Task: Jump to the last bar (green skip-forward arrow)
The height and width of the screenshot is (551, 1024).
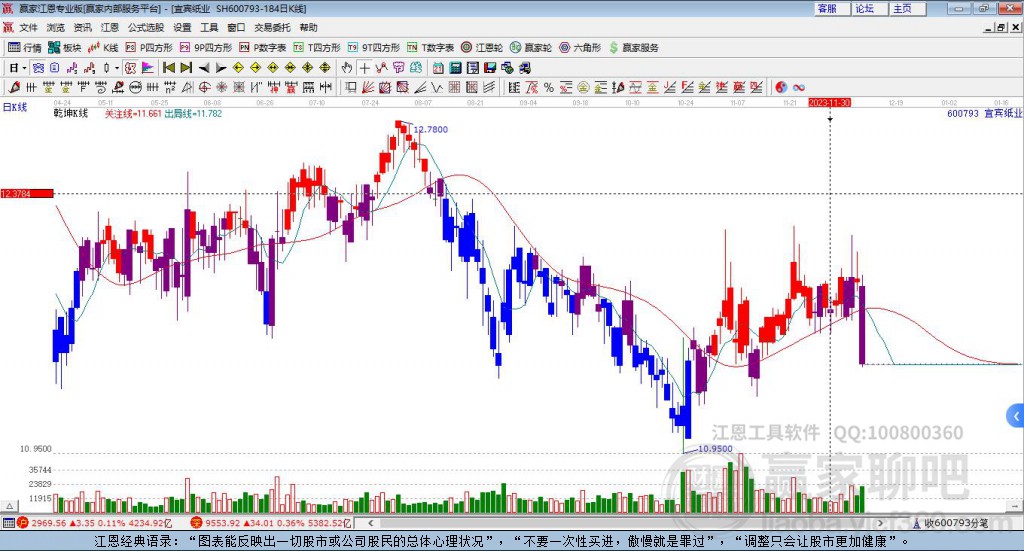Action: 186,68
